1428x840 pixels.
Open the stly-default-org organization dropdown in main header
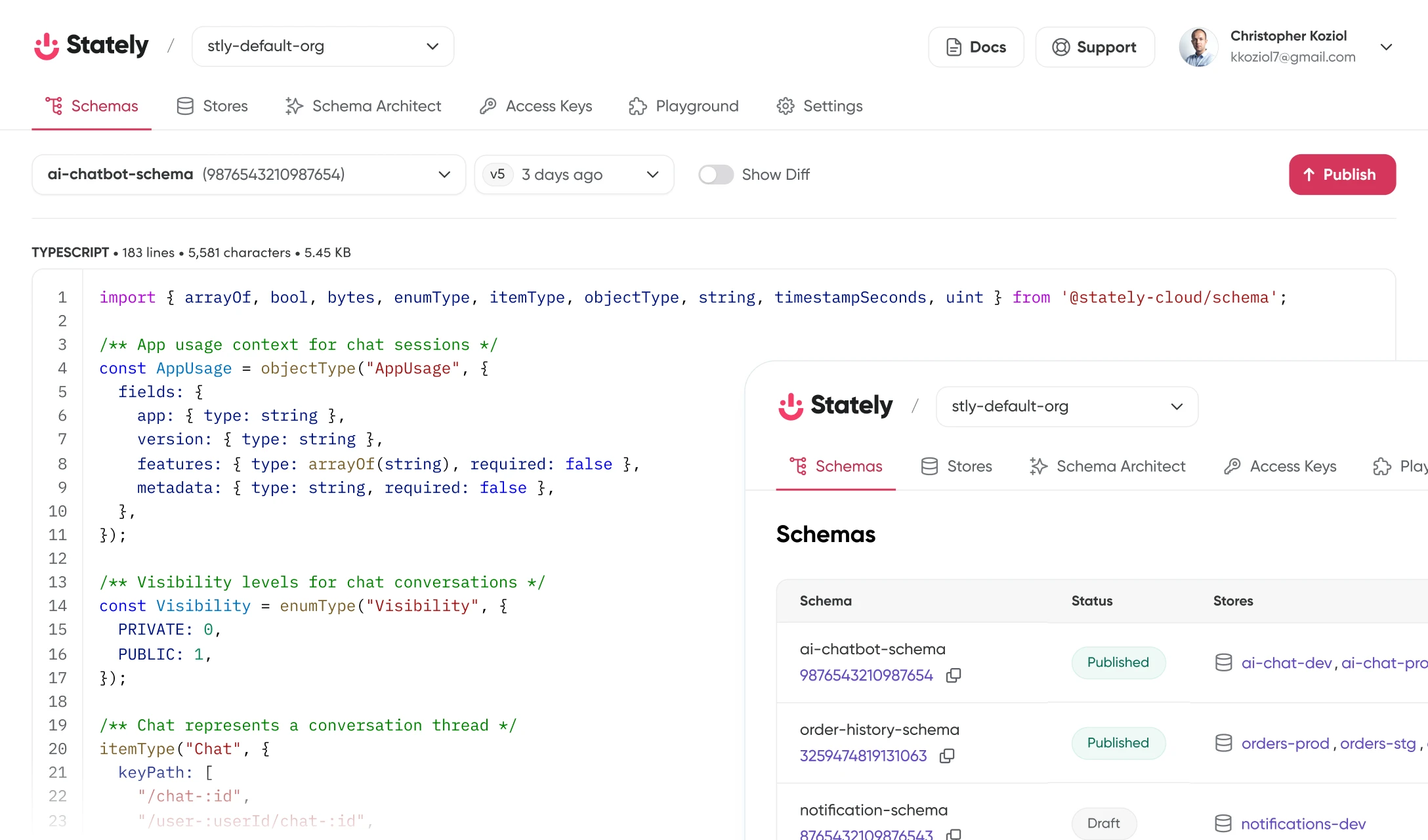[x=323, y=46]
